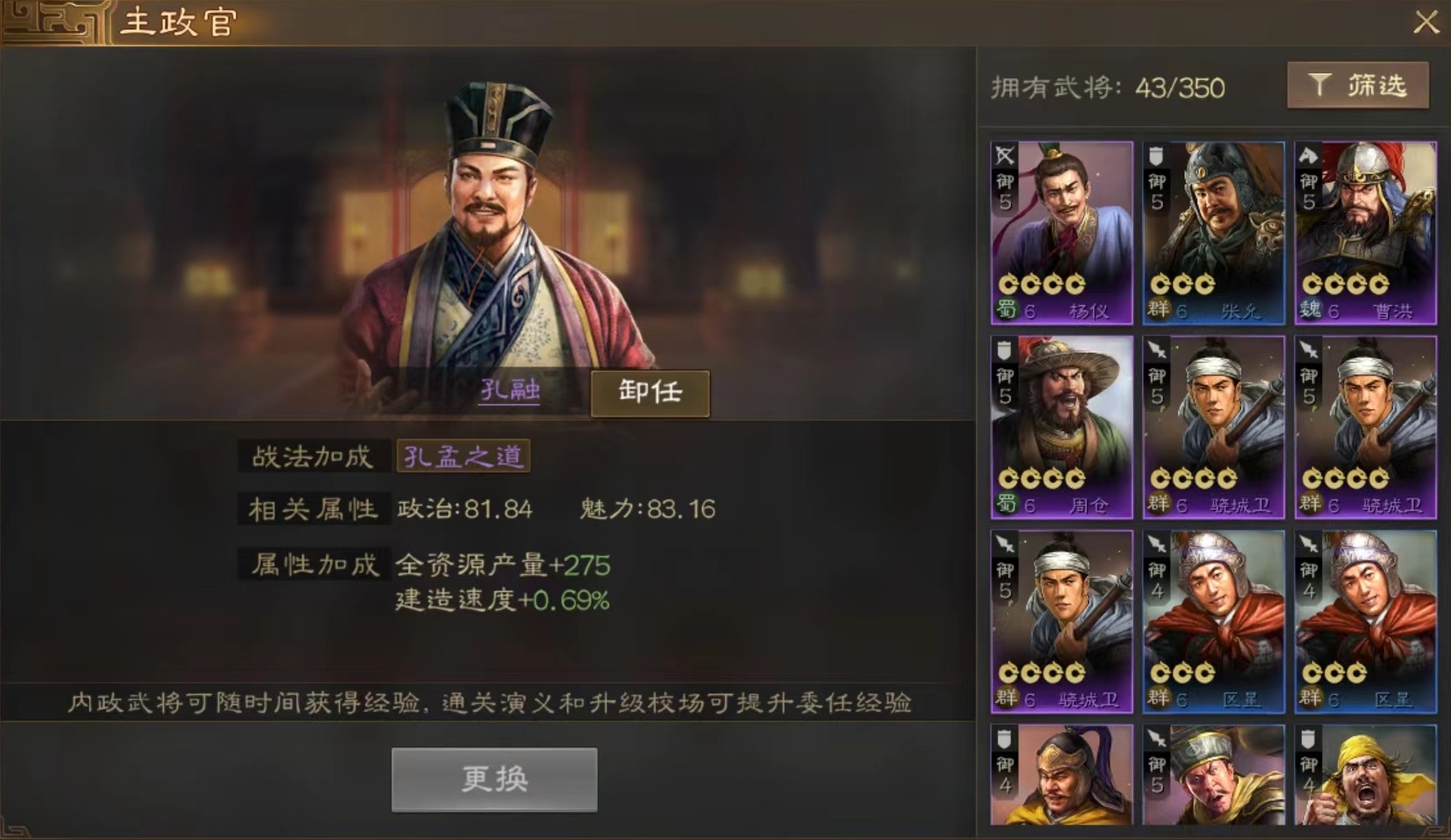The height and width of the screenshot is (840, 1451).
Task: Open the 筛选 filter dropdown
Action: click(x=1357, y=85)
